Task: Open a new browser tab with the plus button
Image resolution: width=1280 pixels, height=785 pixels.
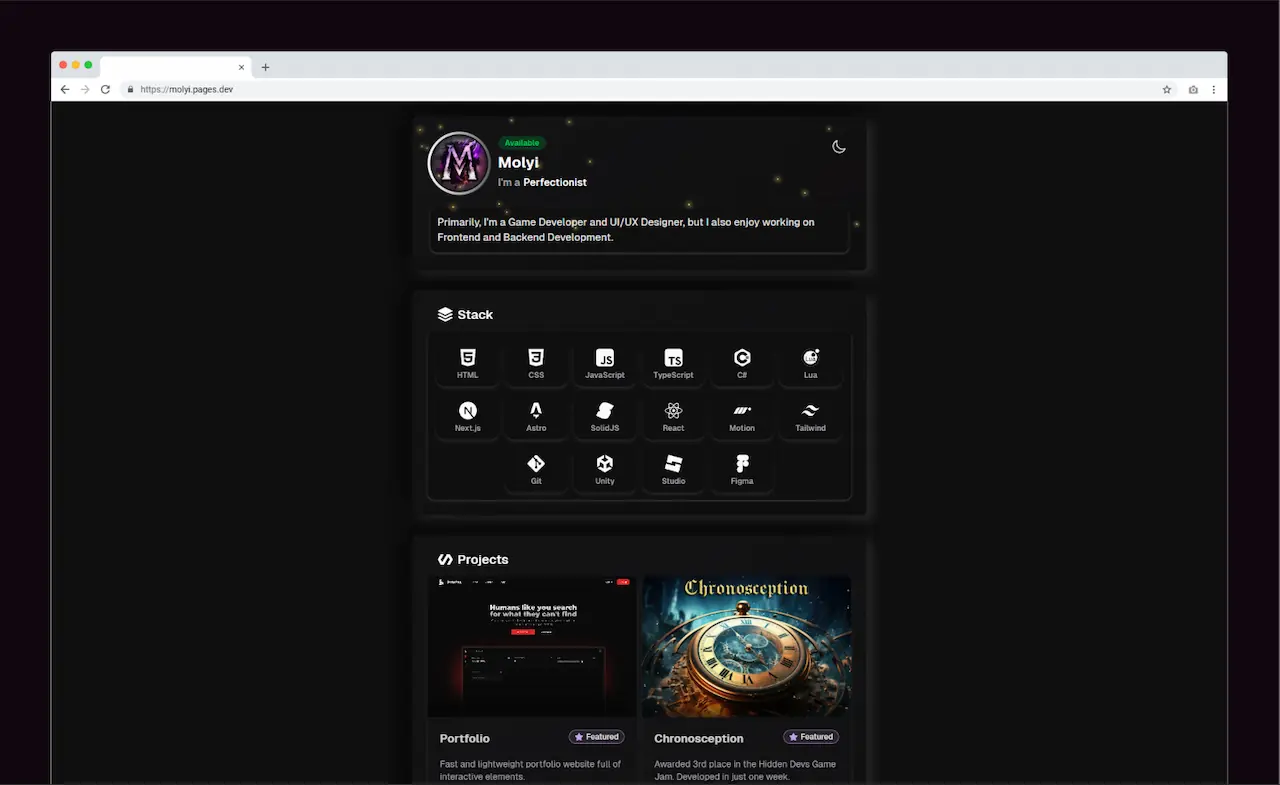Action: 265,66
